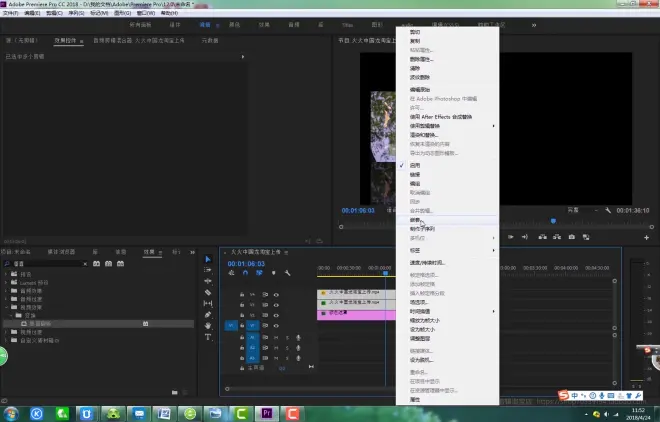Click the Program monitor button editor plus
This screenshot has width=660, height=422.
(647, 238)
